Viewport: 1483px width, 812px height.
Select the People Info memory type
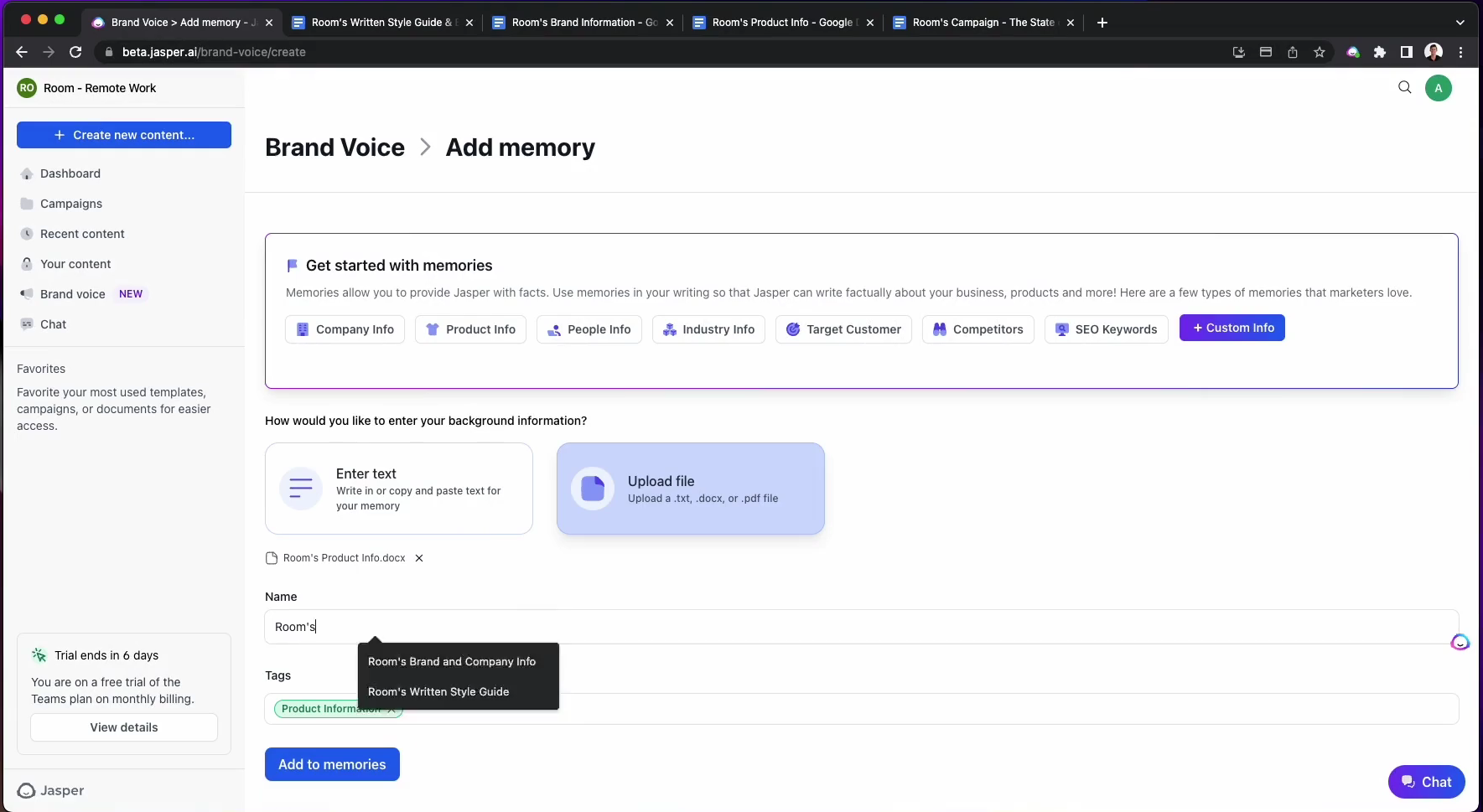pyautogui.click(x=589, y=329)
